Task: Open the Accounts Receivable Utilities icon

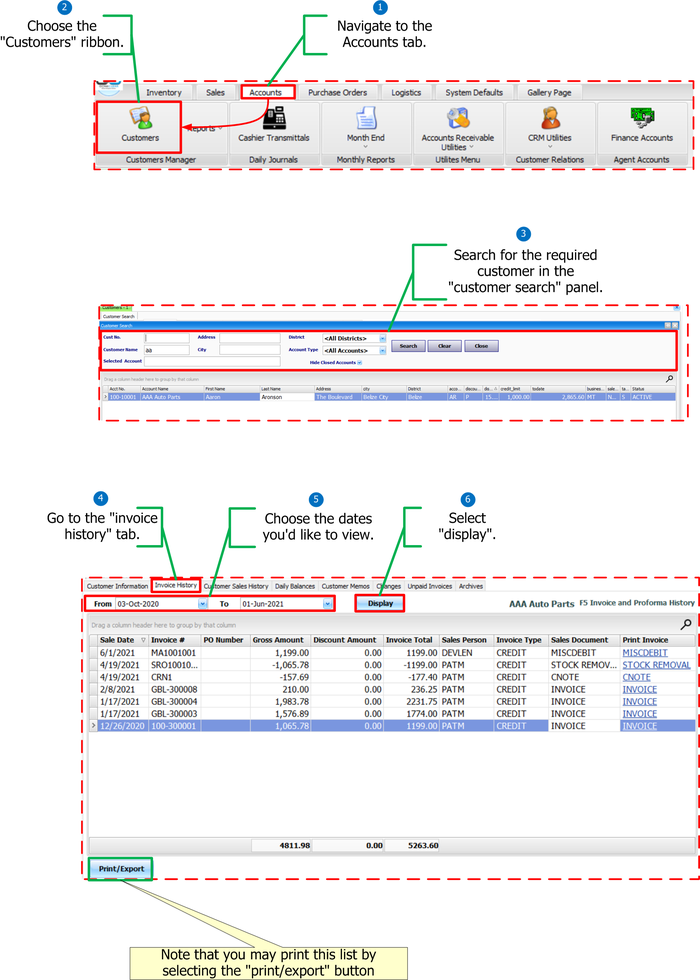Action: [x=458, y=128]
